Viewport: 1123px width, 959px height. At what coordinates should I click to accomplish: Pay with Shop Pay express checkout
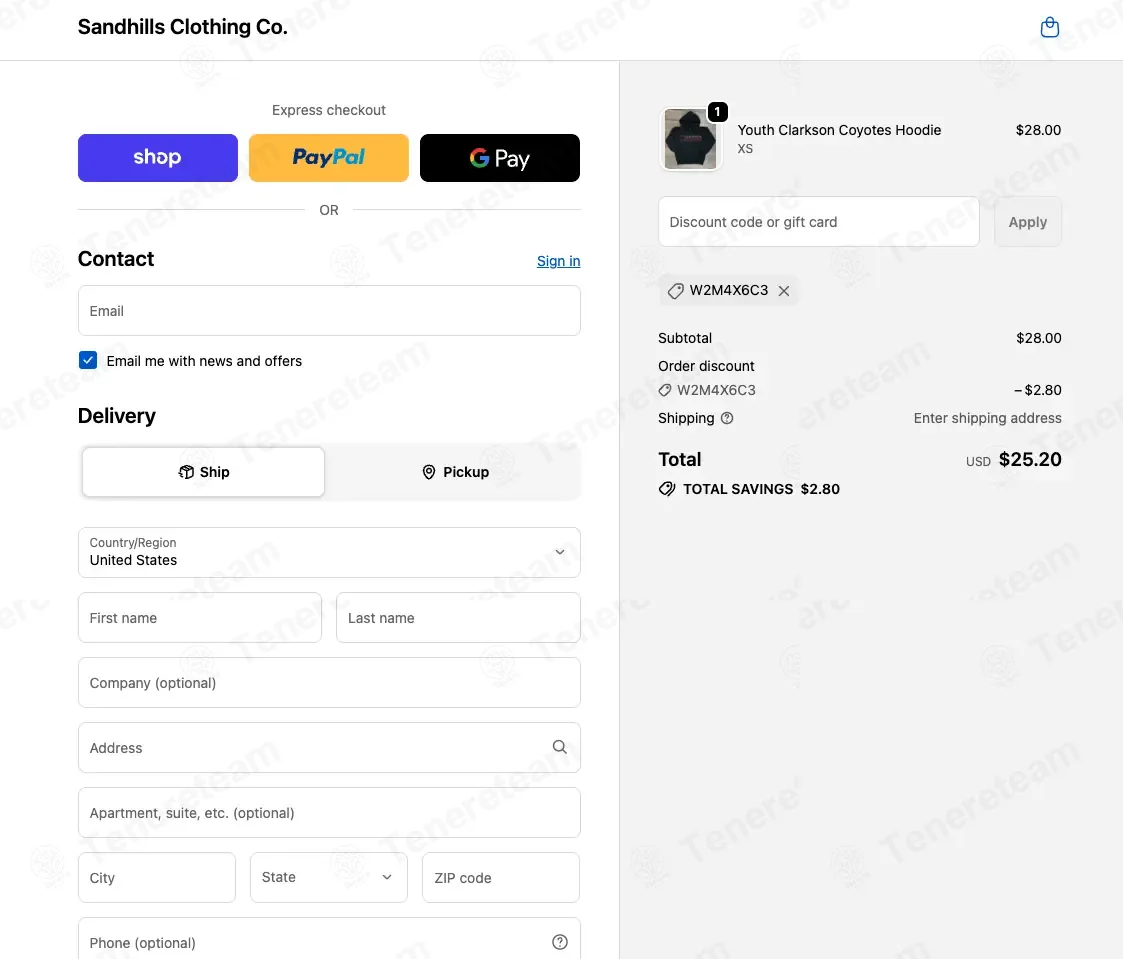(158, 158)
